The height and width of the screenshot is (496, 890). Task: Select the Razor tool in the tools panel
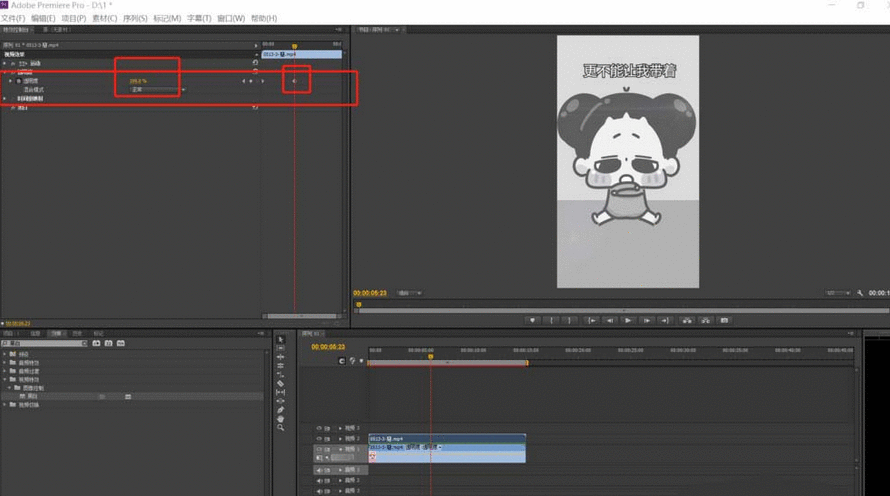(281, 383)
